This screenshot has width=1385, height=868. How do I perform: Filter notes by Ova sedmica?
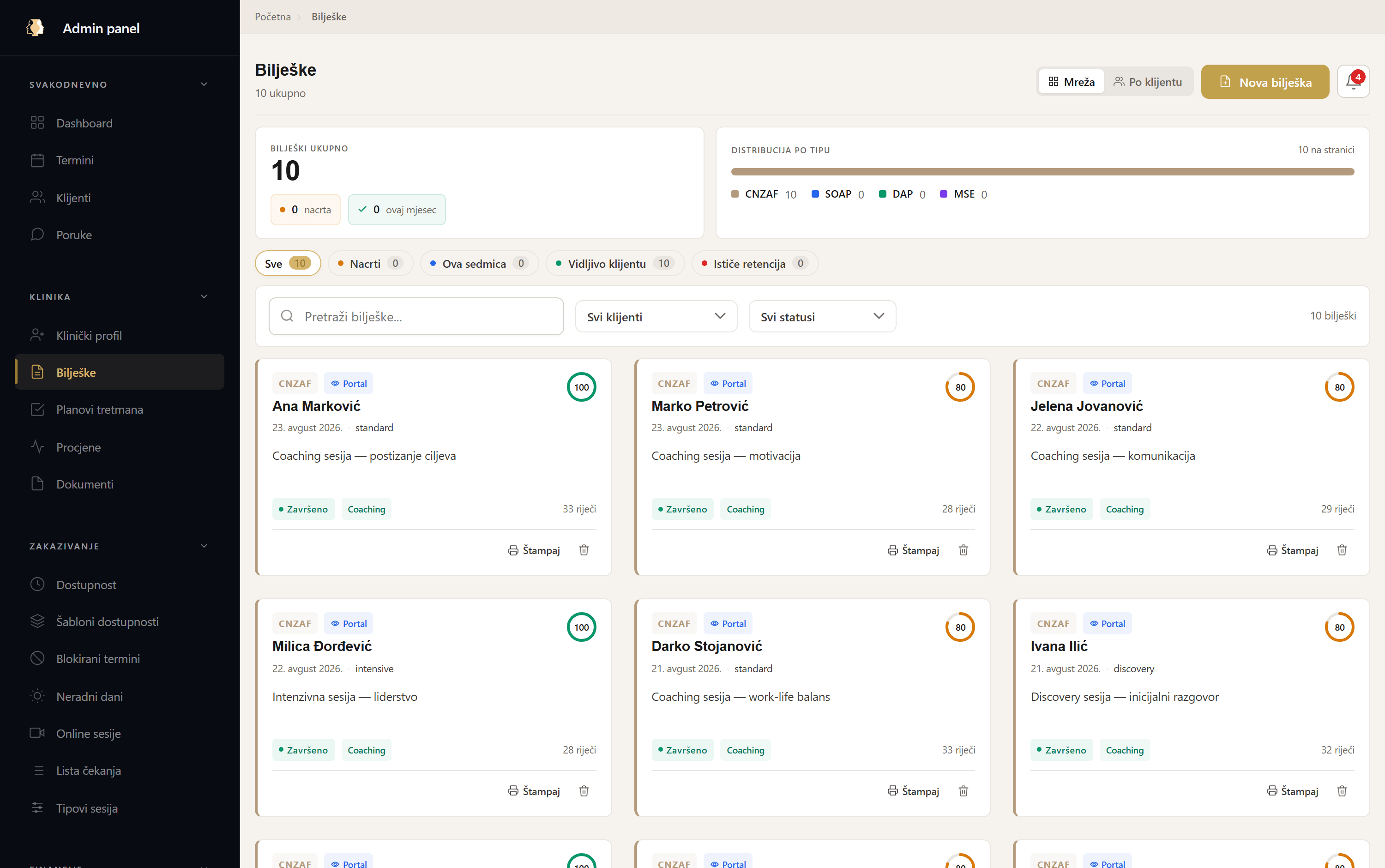pos(479,264)
